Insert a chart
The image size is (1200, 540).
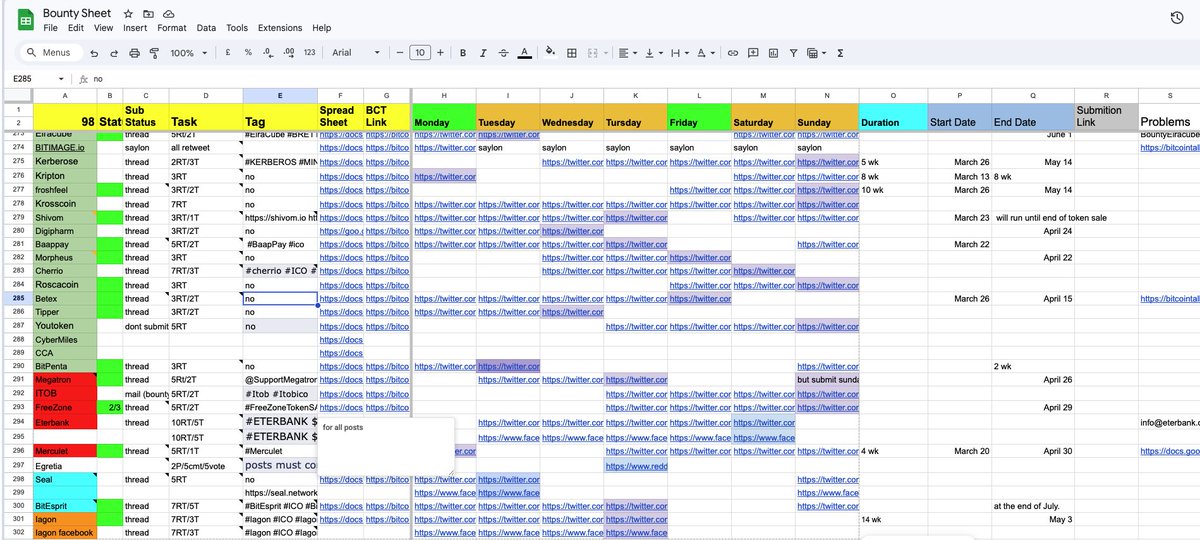pyautogui.click(x=773, y=52)
